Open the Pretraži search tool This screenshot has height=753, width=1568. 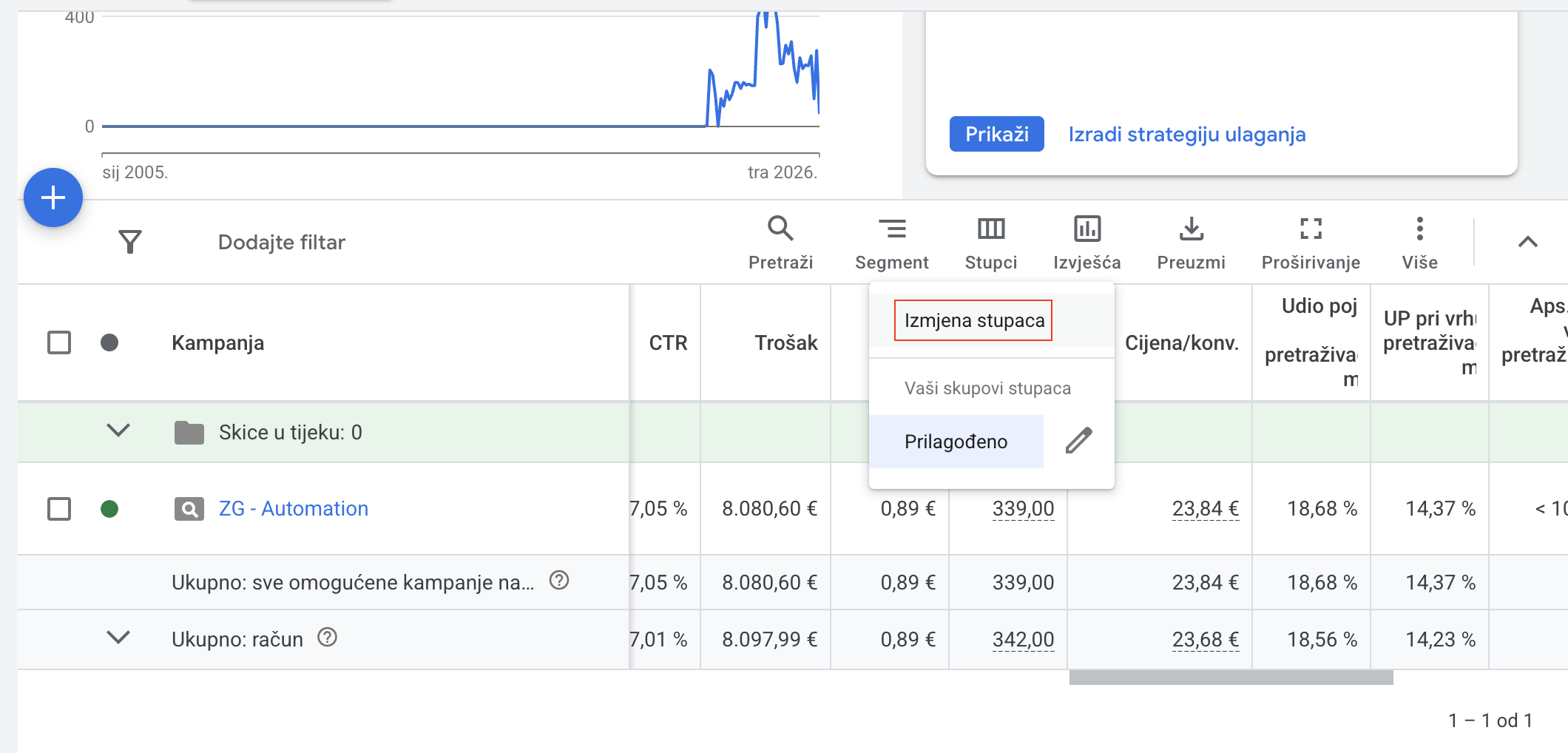point(780,229)
